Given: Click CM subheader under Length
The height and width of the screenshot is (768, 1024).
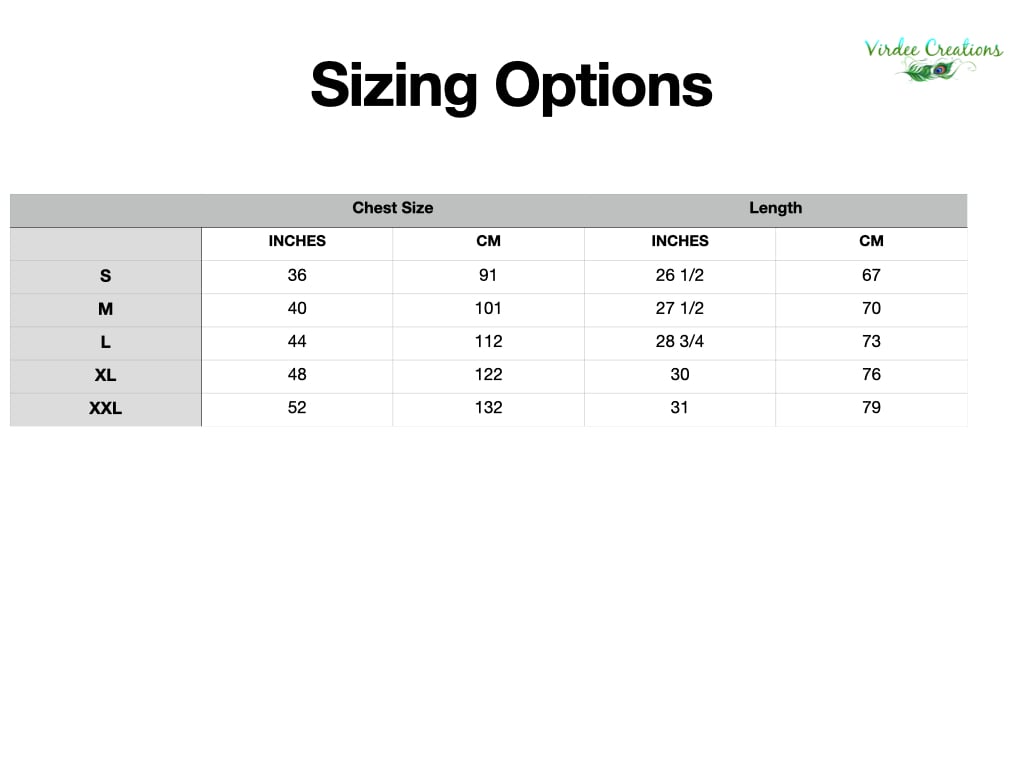Looking at the screenshot, I should click(871, 241).
